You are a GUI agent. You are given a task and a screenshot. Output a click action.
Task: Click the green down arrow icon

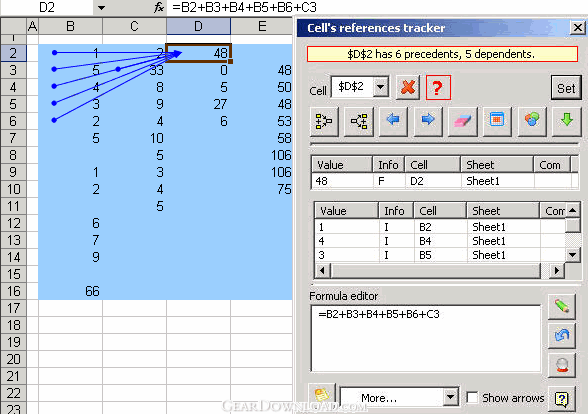click(x=567, y=121)
